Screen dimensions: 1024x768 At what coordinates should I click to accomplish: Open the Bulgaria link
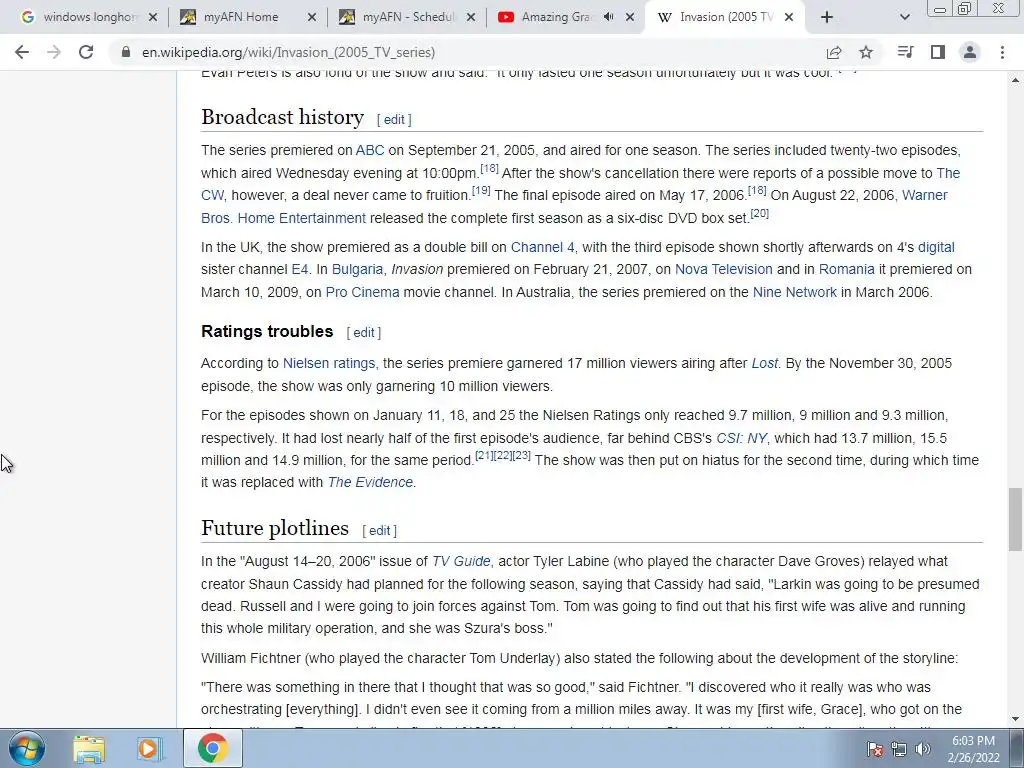point(357,270)
